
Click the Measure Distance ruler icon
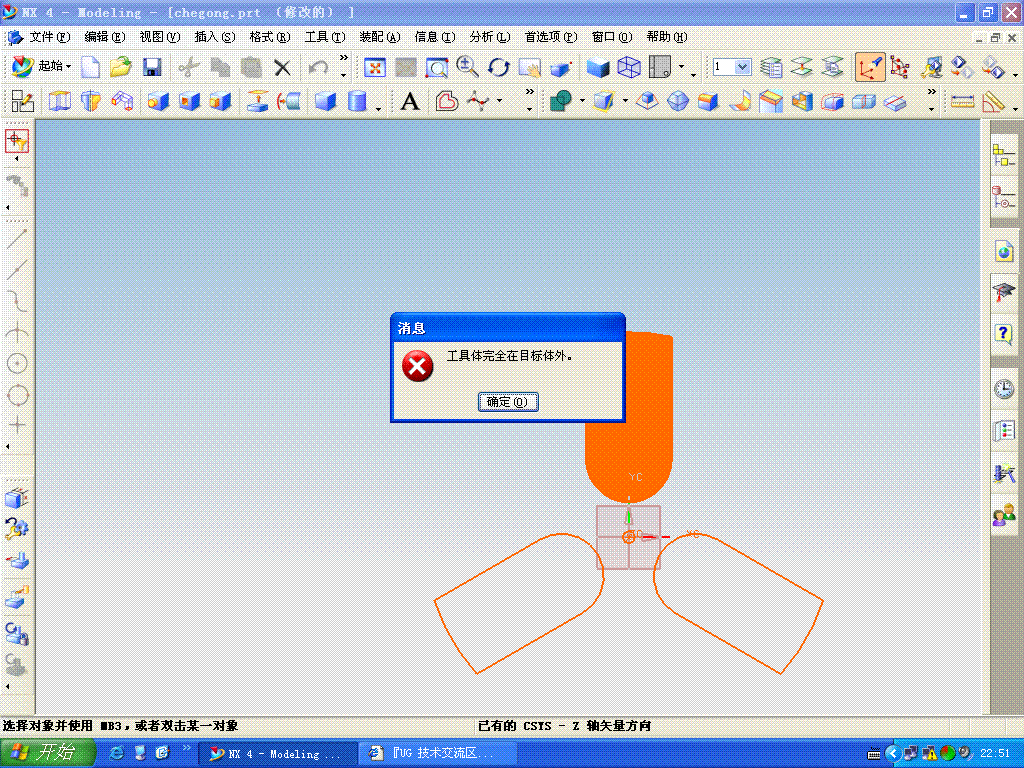pos(962,101)
